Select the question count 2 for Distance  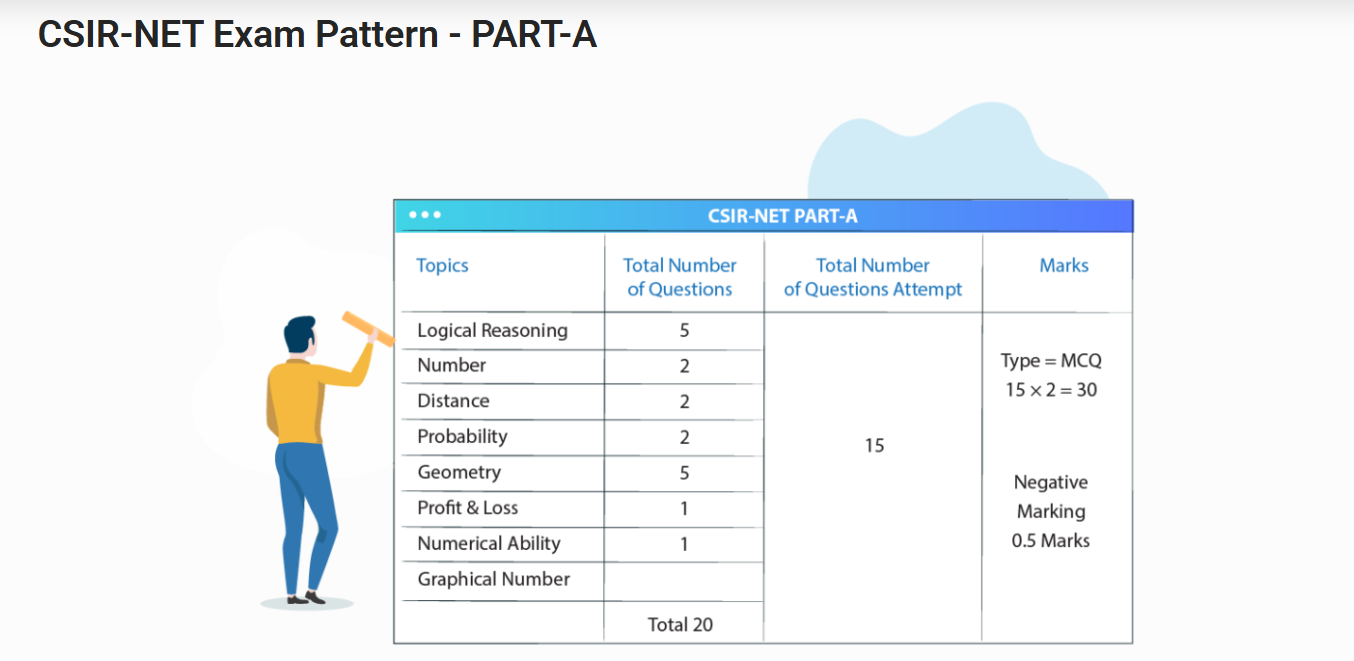pos(685,402)
